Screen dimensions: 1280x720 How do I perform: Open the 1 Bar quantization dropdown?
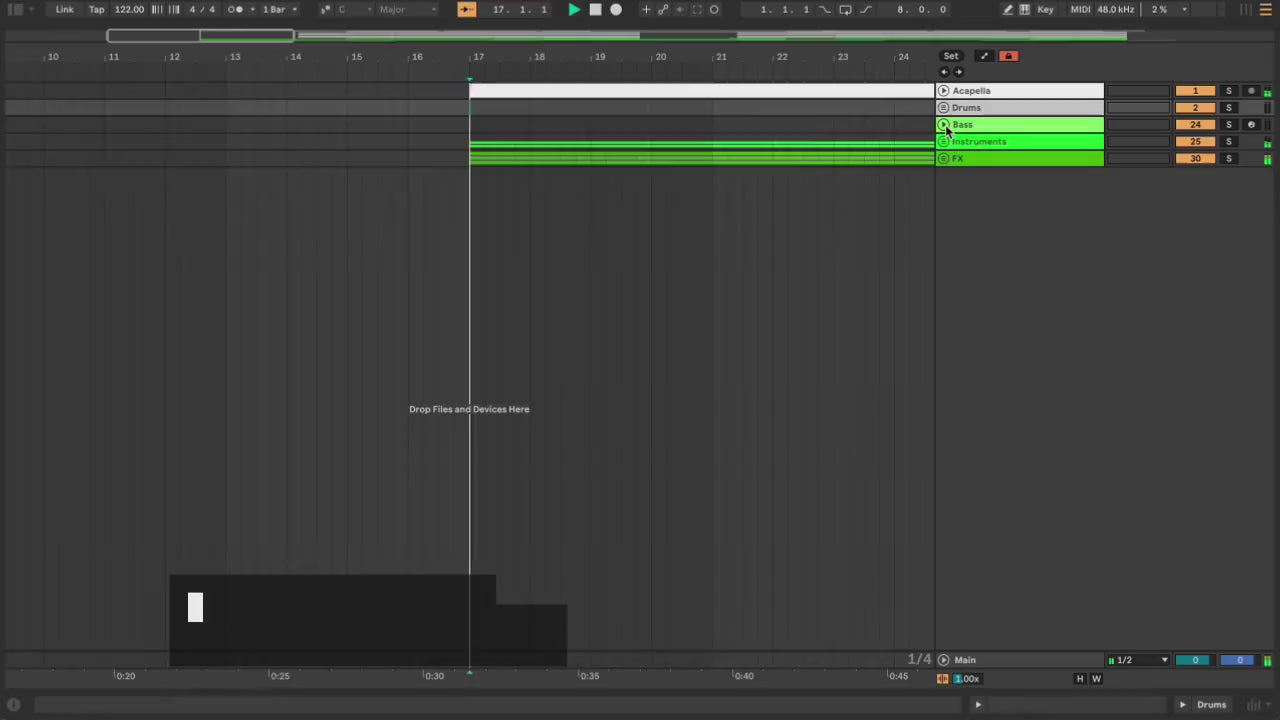pos(279,10)
